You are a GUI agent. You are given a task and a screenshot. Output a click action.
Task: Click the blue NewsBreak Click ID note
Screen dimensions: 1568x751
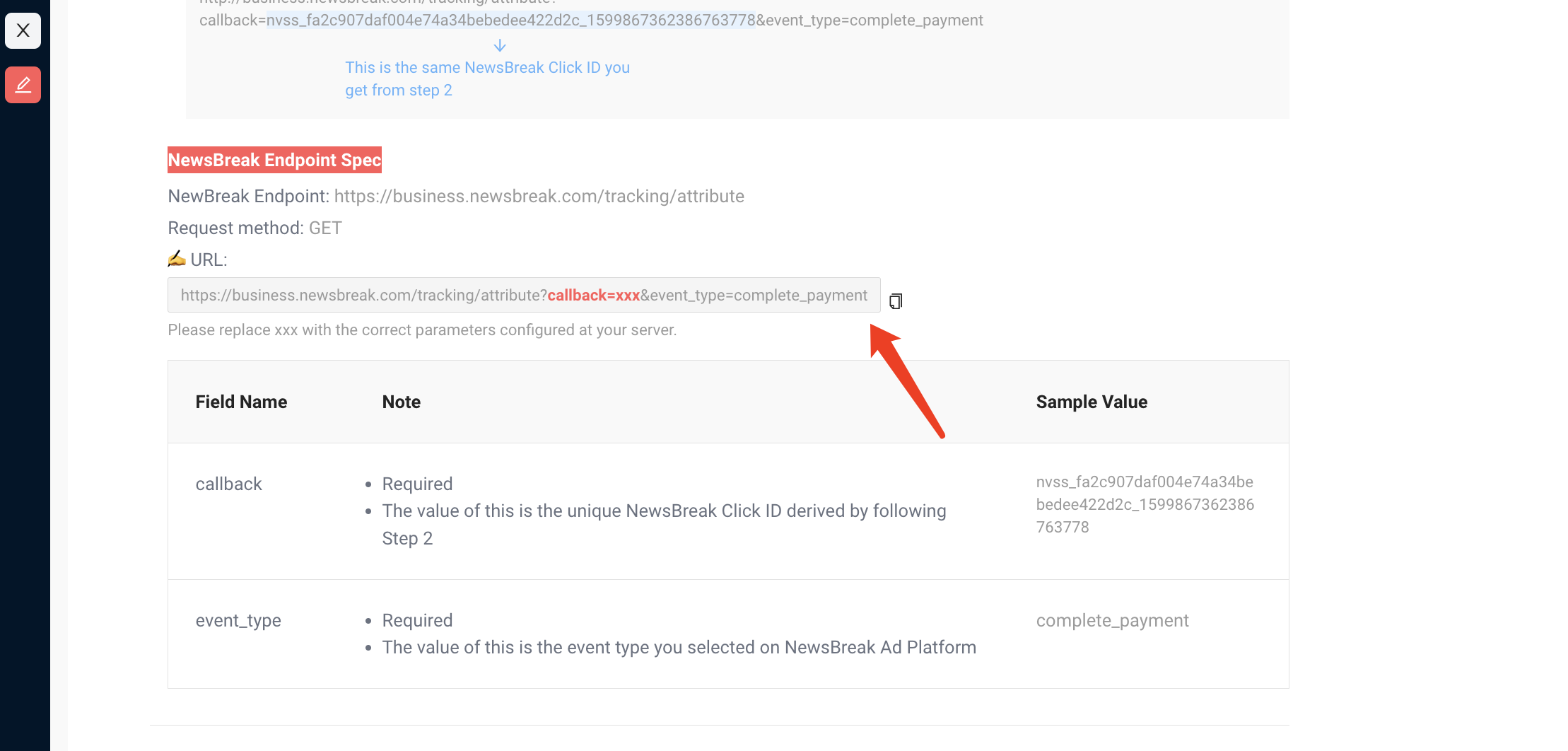486,78
